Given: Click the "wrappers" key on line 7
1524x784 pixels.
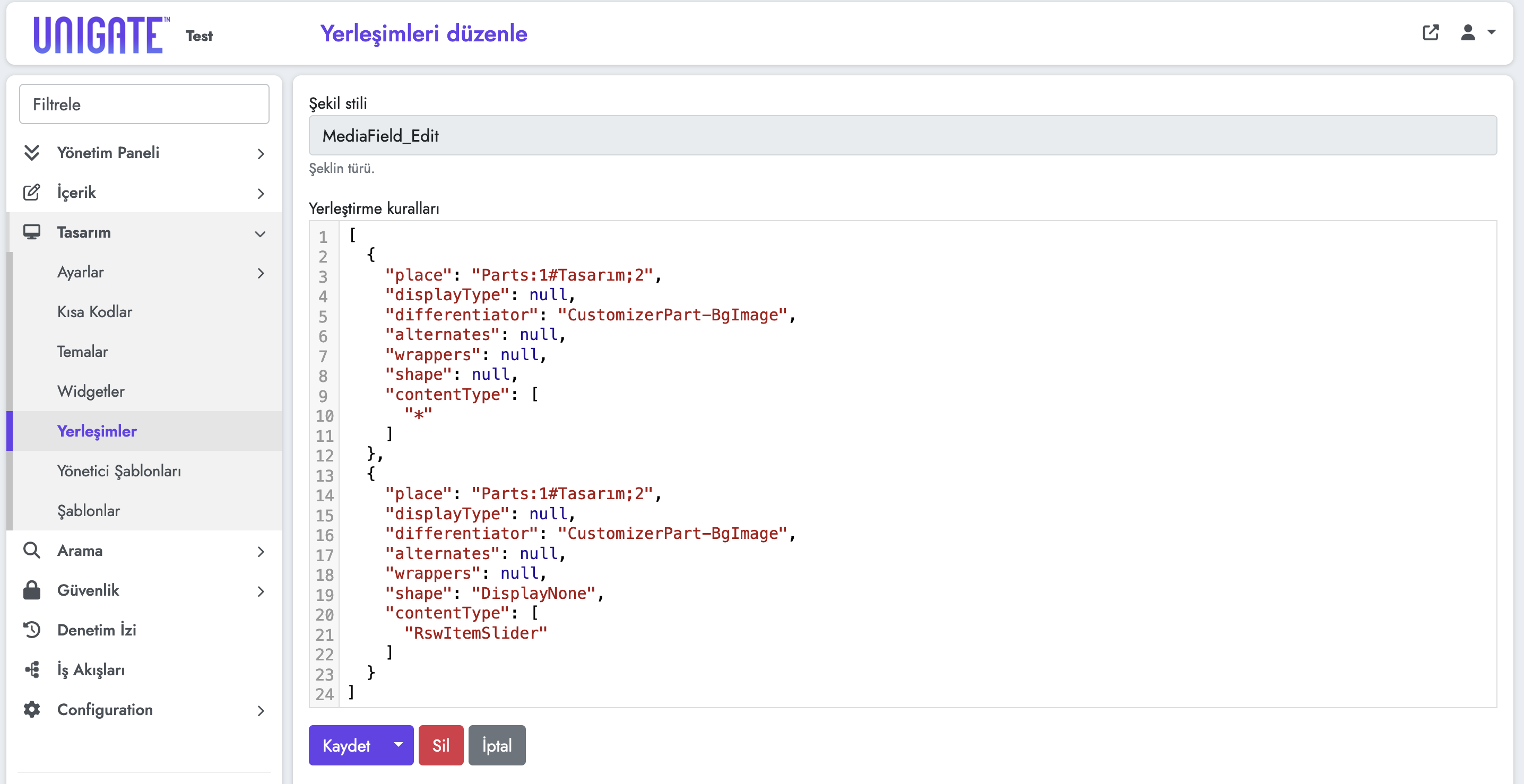Looking at the screenshot, I should pos(432,354).
